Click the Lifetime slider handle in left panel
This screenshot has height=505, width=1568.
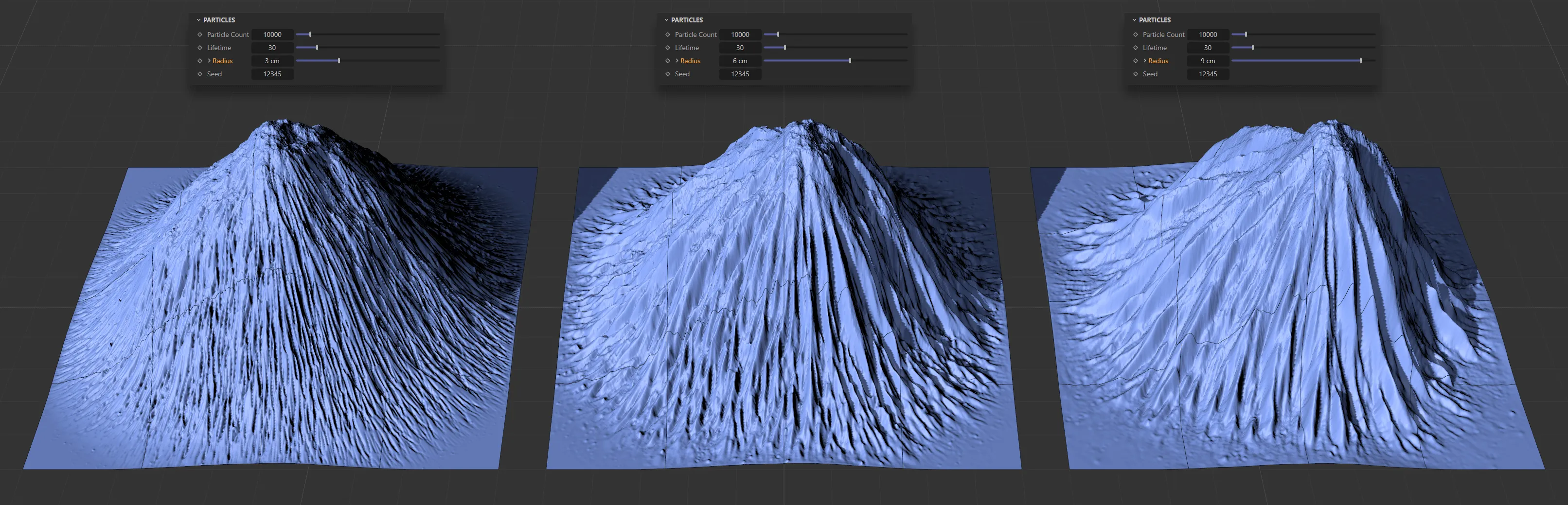tap(317, 48)
